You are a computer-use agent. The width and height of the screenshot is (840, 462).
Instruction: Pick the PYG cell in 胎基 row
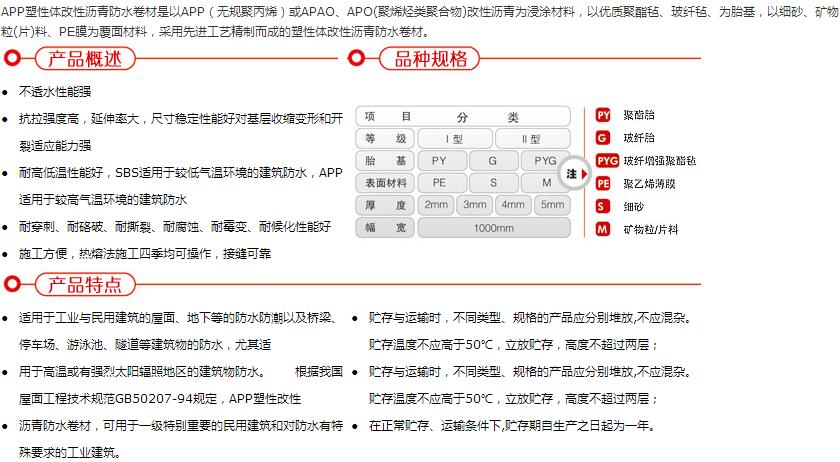545,161
